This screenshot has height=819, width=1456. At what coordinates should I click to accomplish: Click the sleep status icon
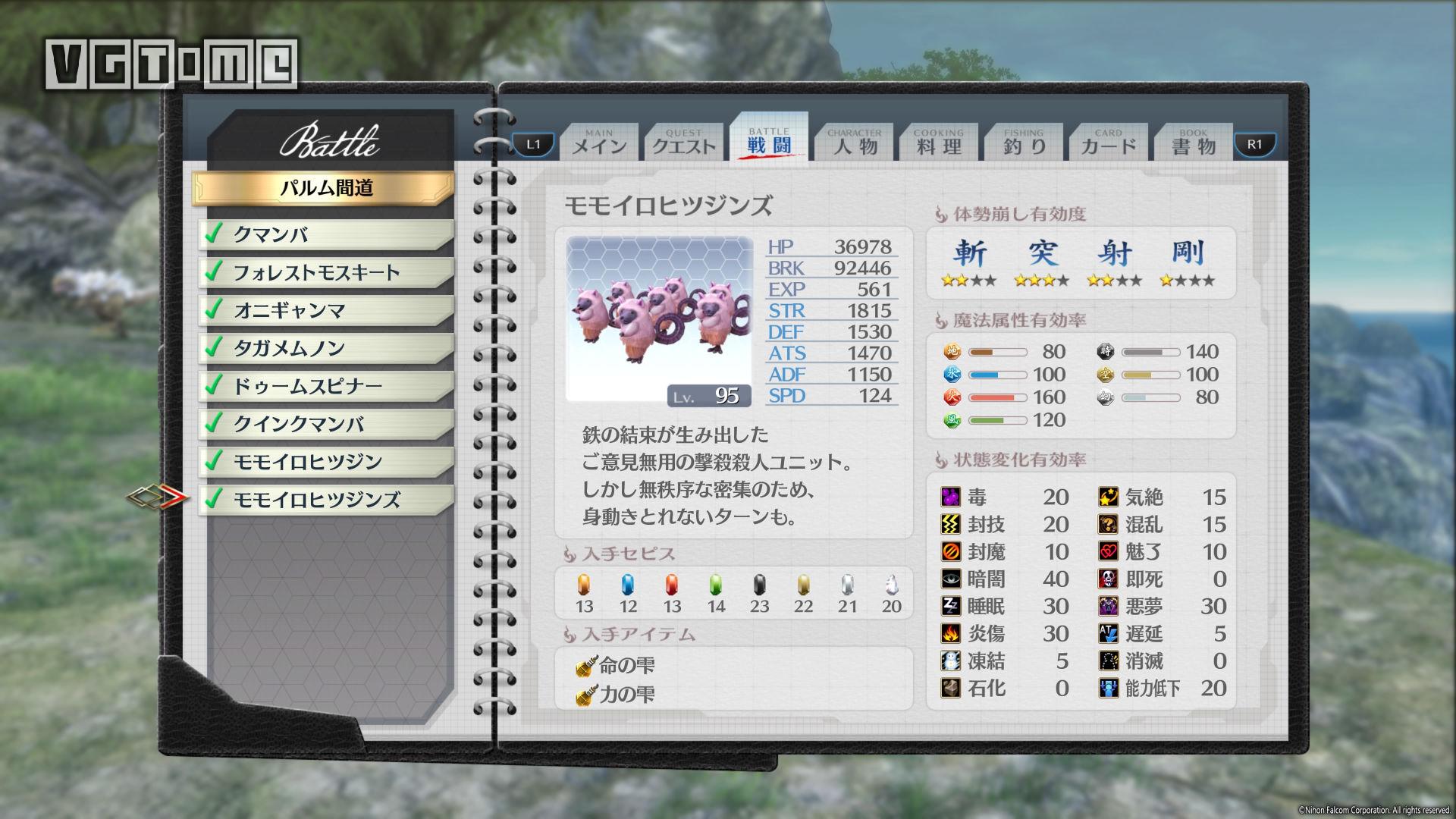click(951, 607)
